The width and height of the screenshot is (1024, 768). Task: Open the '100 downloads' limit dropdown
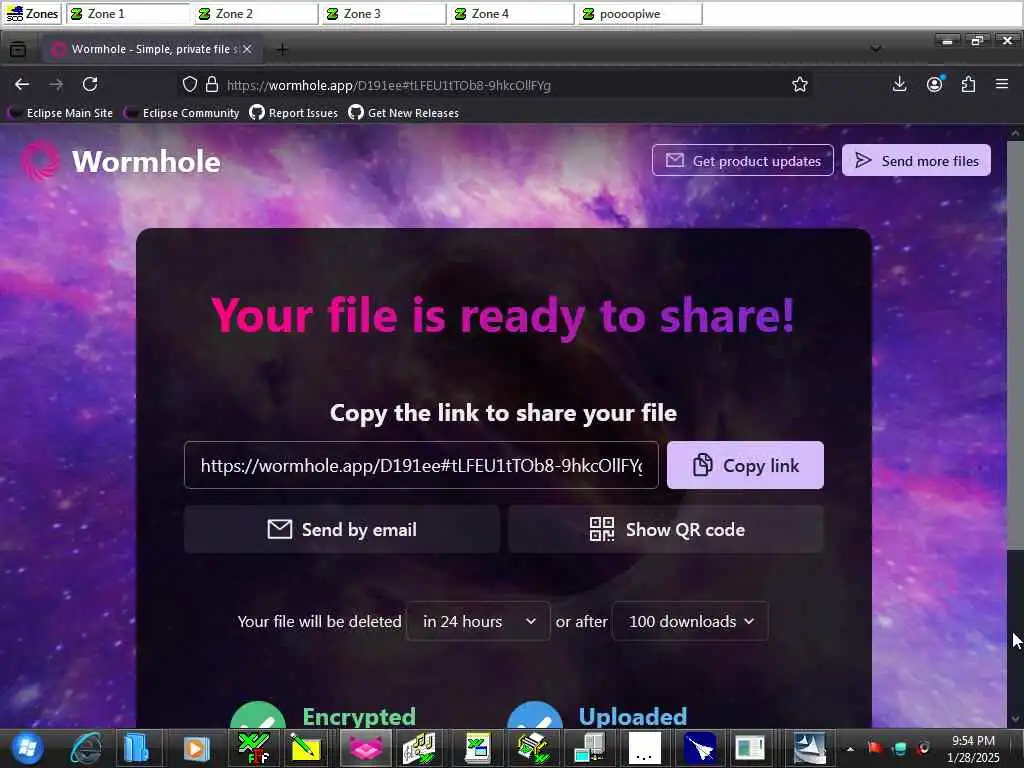point(690,621)
